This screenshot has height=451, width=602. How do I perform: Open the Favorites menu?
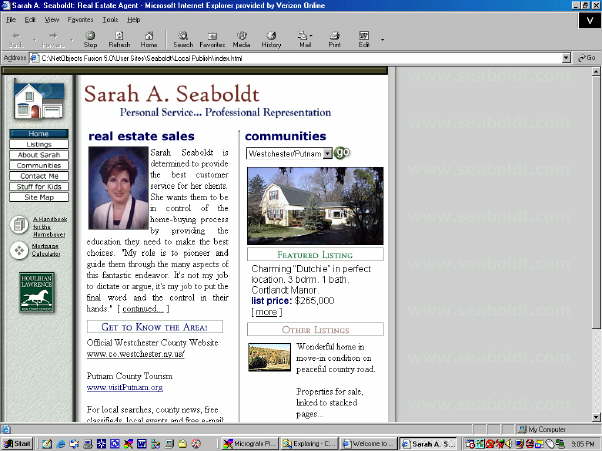80,20
